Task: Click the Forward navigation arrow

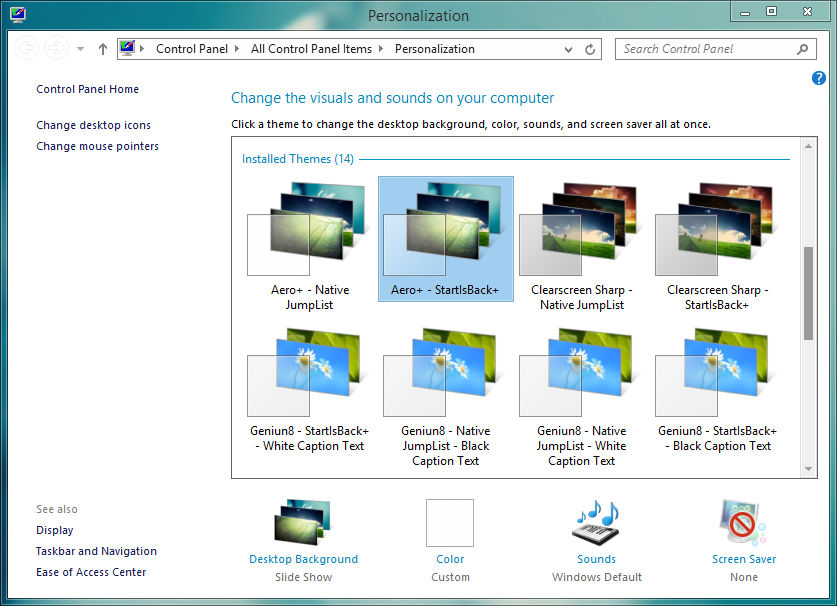Action: (56, 49)
